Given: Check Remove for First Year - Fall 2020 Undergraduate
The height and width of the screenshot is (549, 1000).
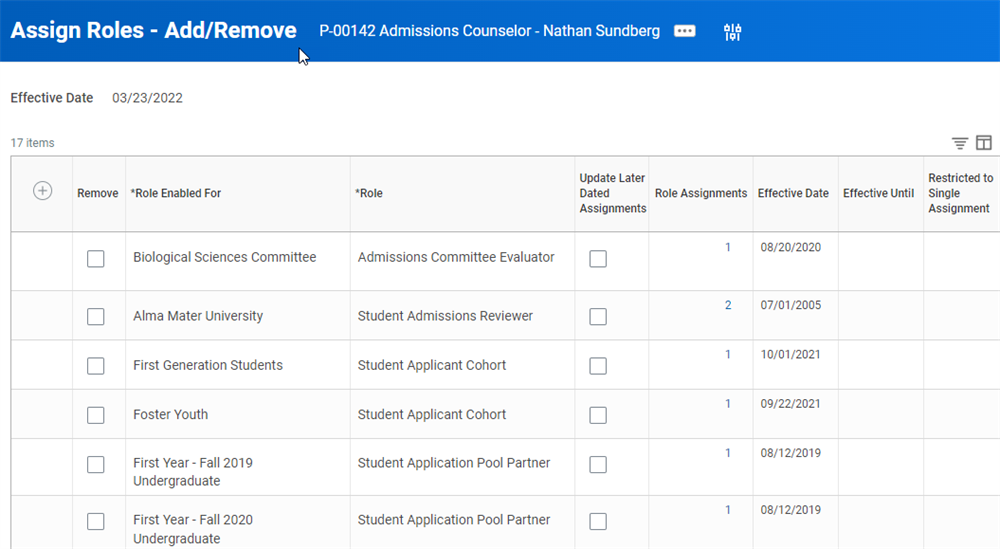Looking at the screenshot, I should click(96, 522).
